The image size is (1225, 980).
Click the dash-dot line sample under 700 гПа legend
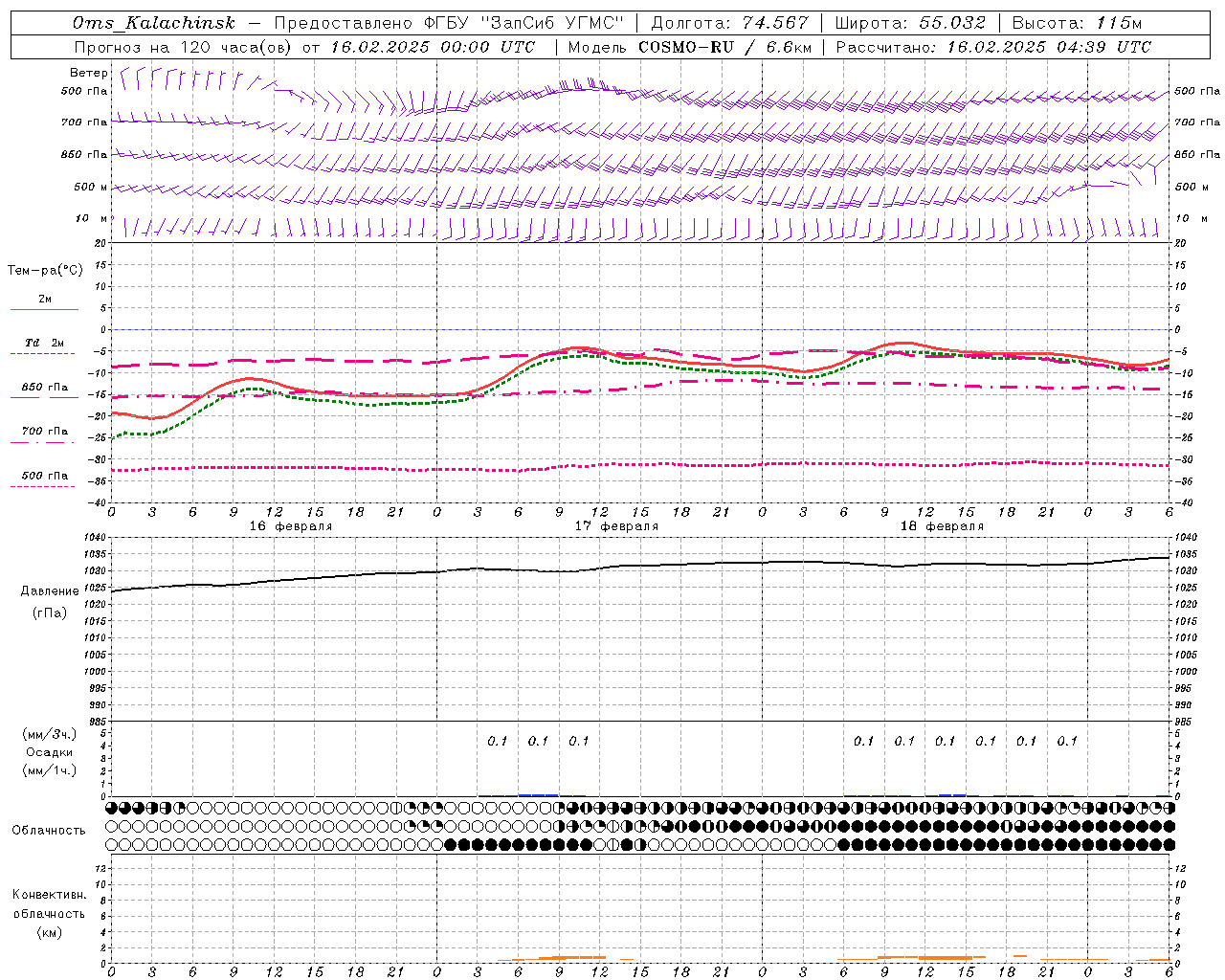pyautogui.click(x=42, y=442)
